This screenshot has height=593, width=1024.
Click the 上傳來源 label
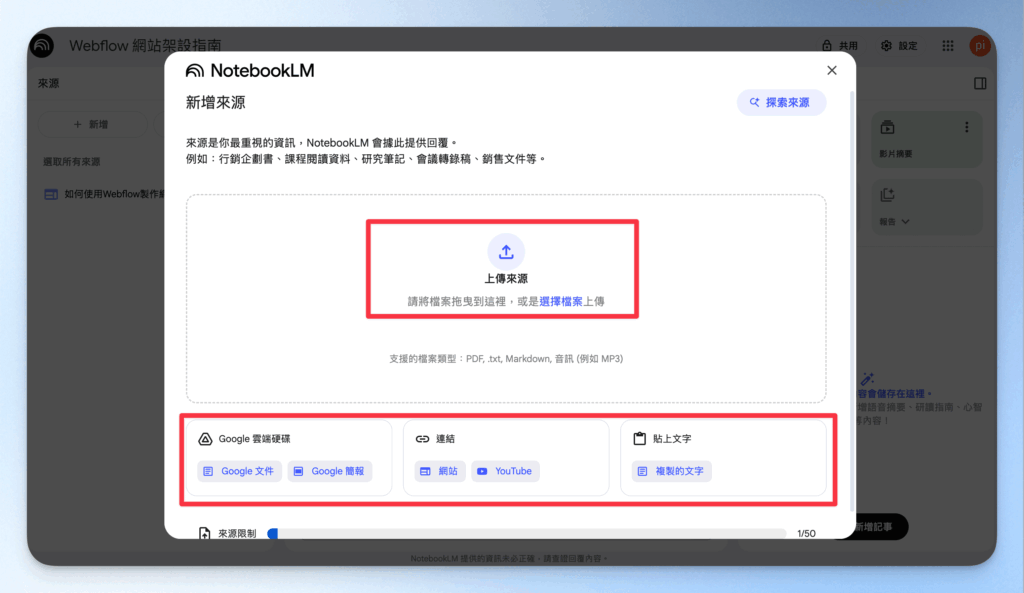506,279
